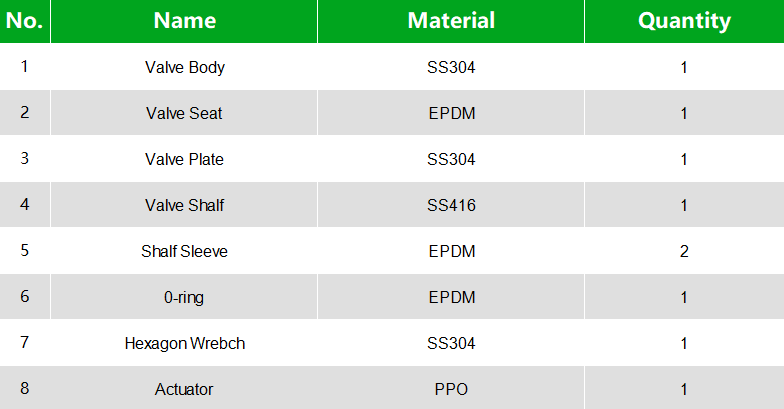Click the "Shalf Sleeve" cell
Viewport: 784px width, 409px height.
[x=184, y=252]
